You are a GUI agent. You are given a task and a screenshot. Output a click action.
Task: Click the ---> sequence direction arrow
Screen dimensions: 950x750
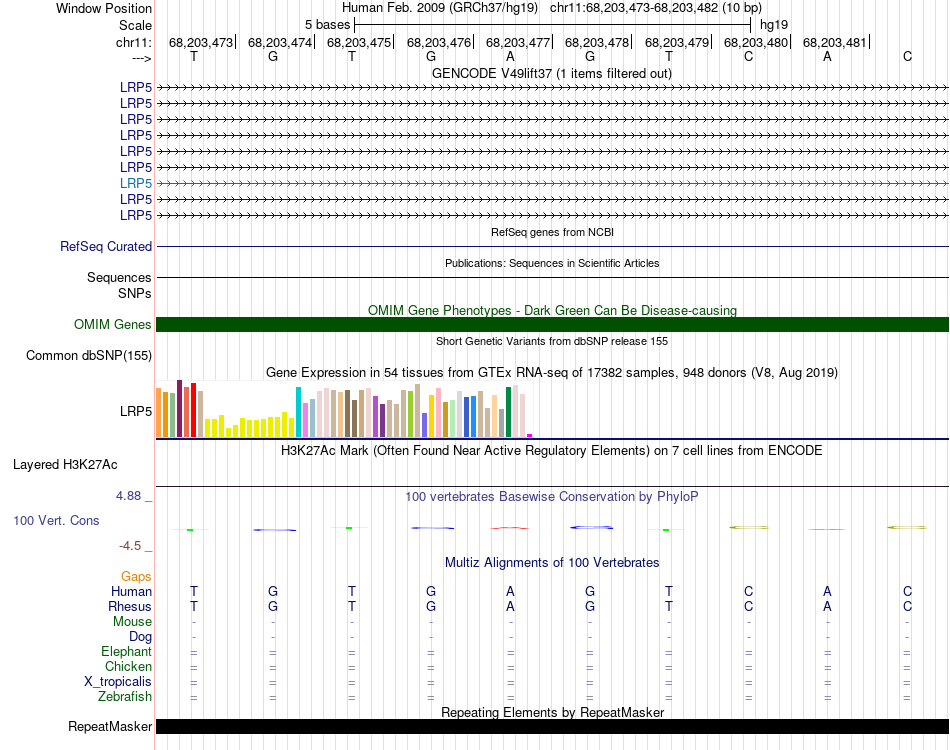[x=141, y=58]
